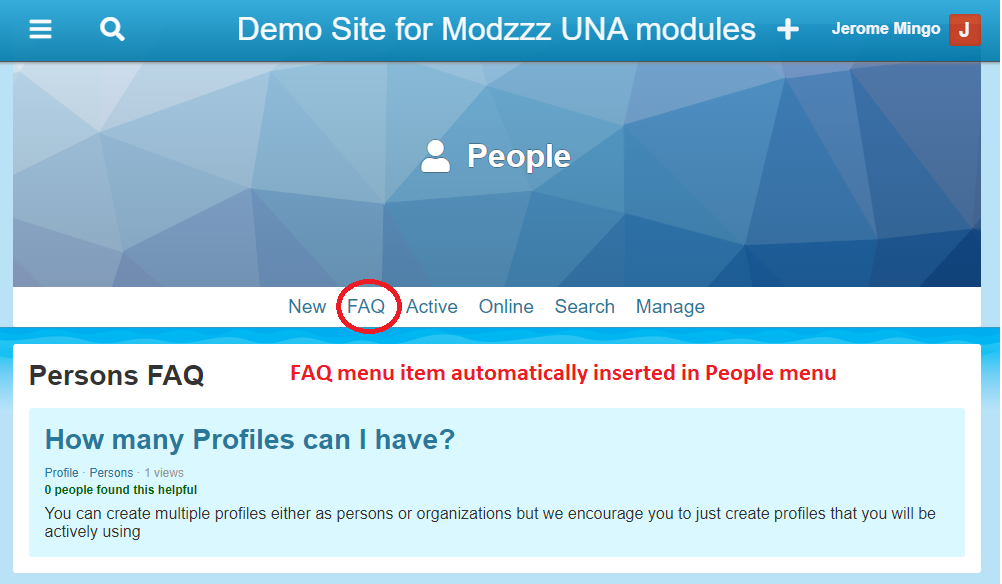Click the Persons category link
This screenshot has width=1002, height=584.
pos(111,473)
